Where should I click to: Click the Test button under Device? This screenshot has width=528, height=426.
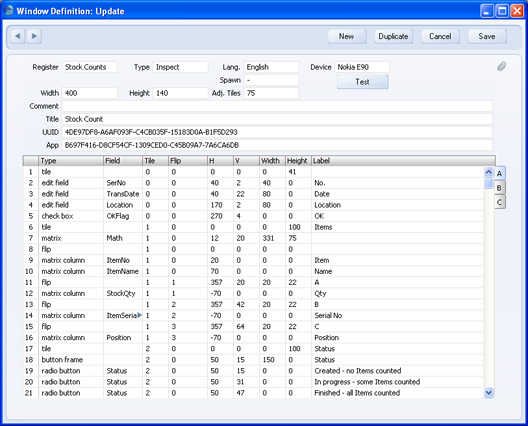tap(362, 82)
